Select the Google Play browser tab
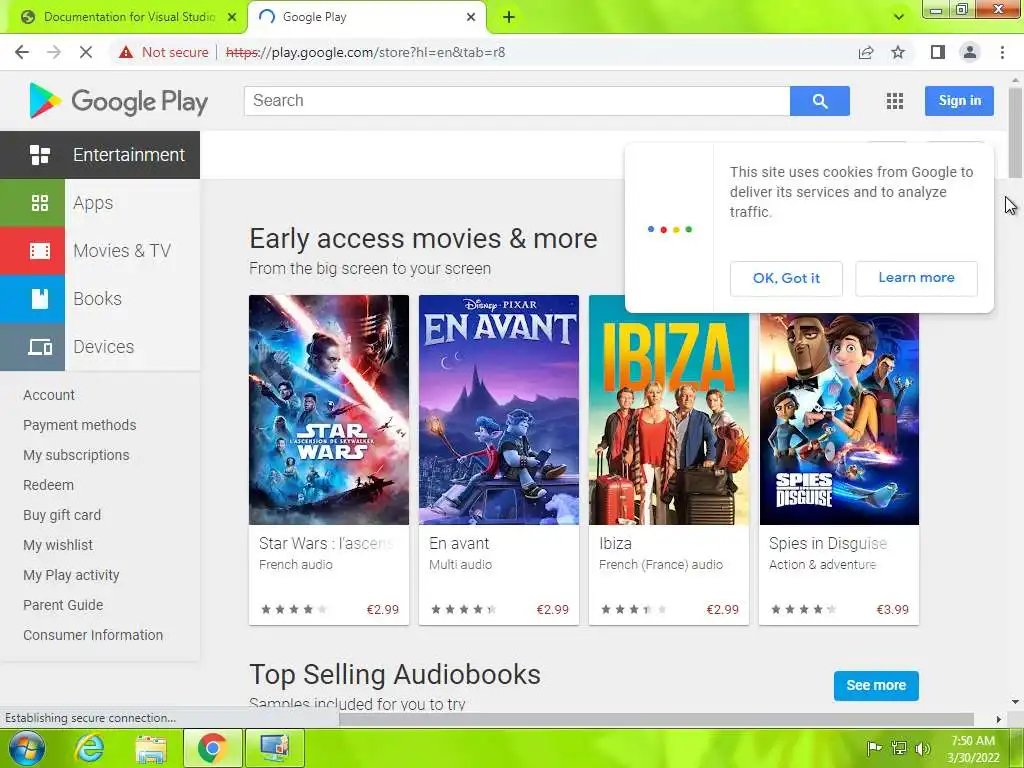Viewport: 1024px width, 768px height. tap(367, 17)
